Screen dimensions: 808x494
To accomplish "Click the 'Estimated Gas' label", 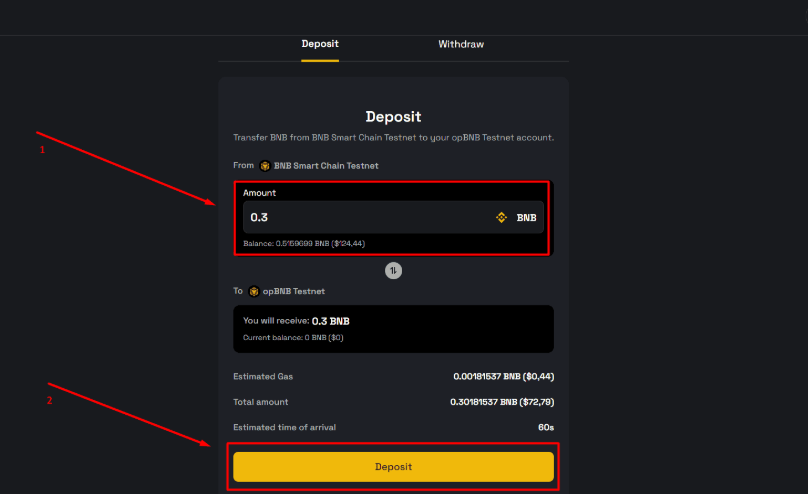I will click(263, 377).
